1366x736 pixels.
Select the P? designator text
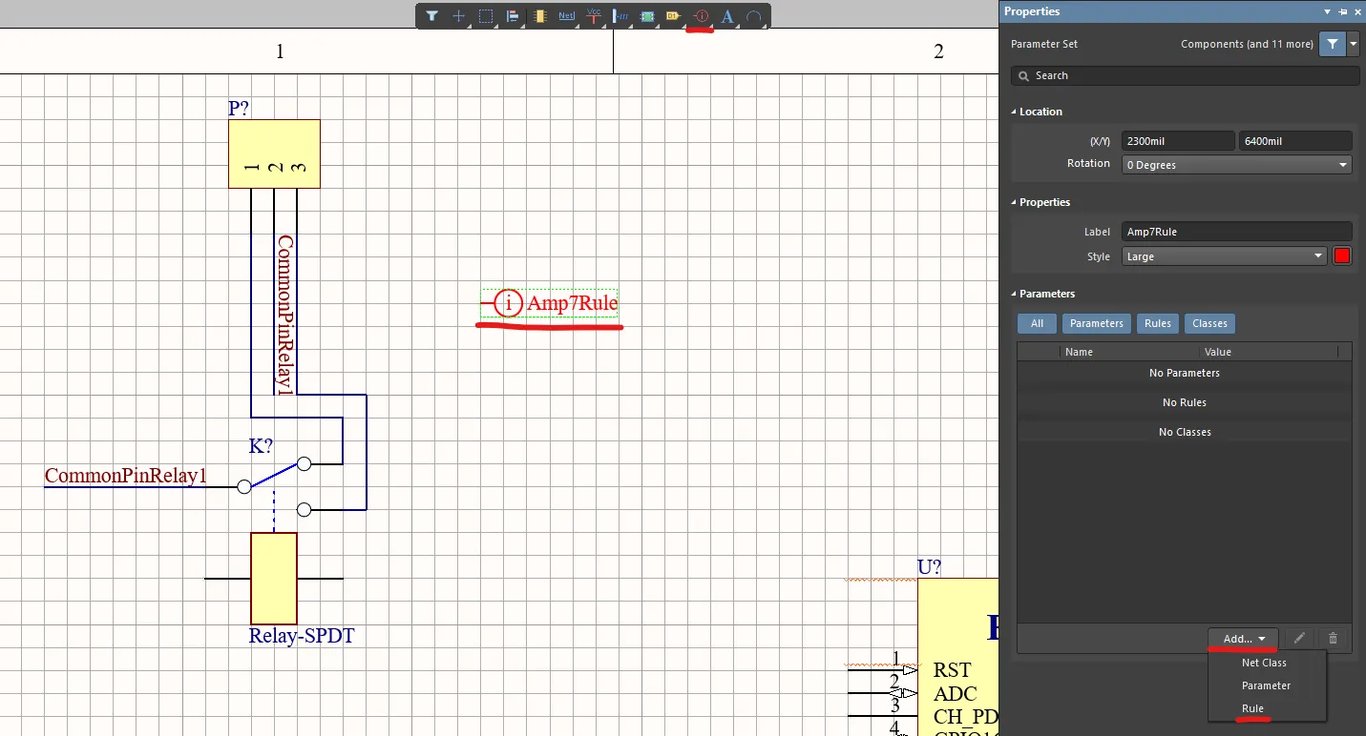click(239, 108)
